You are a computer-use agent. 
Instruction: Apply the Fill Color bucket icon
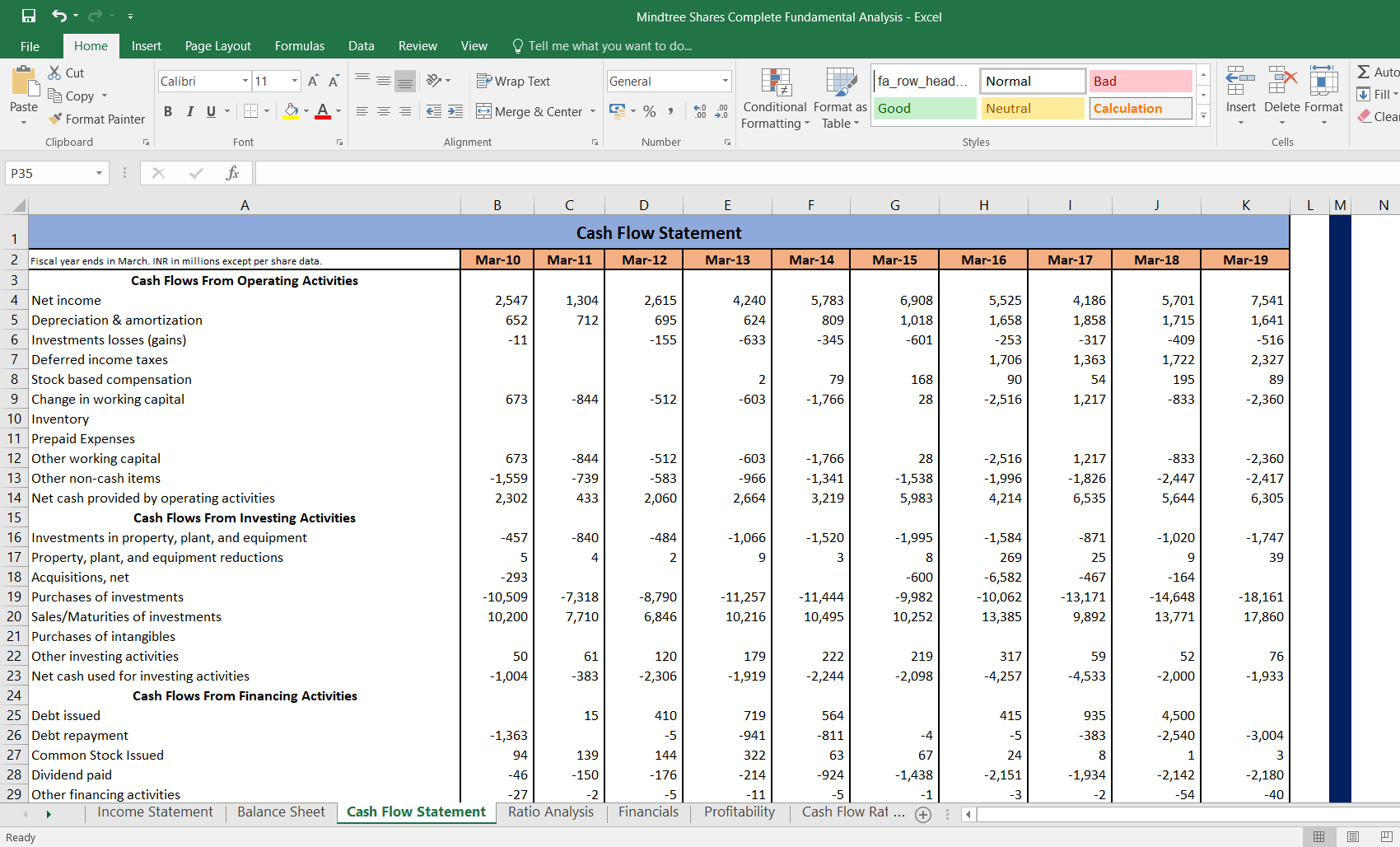(x=291, y=110)
